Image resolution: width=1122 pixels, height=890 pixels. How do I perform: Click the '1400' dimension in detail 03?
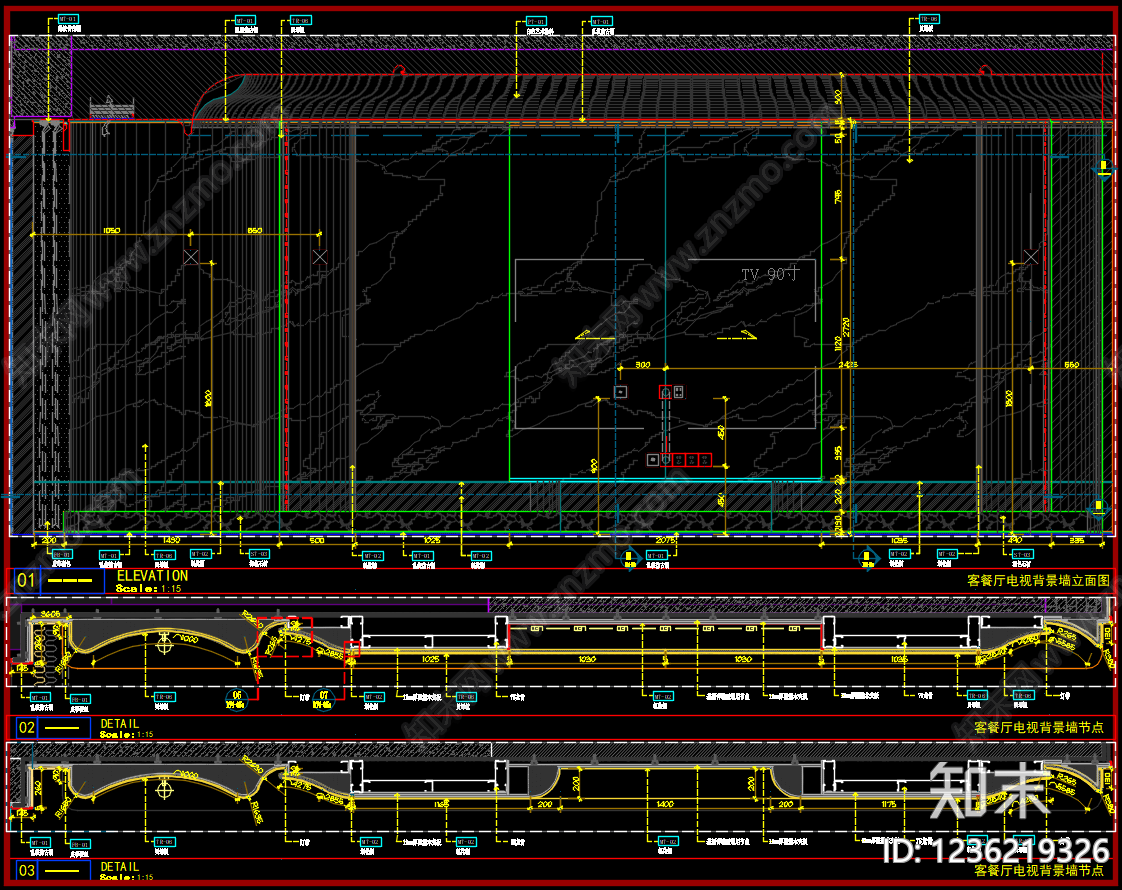tap(665, 804)
